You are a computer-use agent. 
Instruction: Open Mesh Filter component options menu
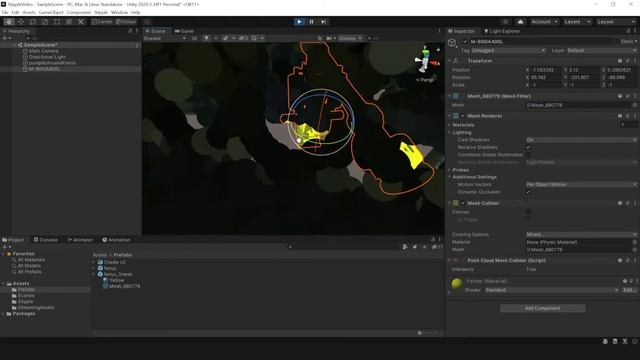click(x=635, y=96)
